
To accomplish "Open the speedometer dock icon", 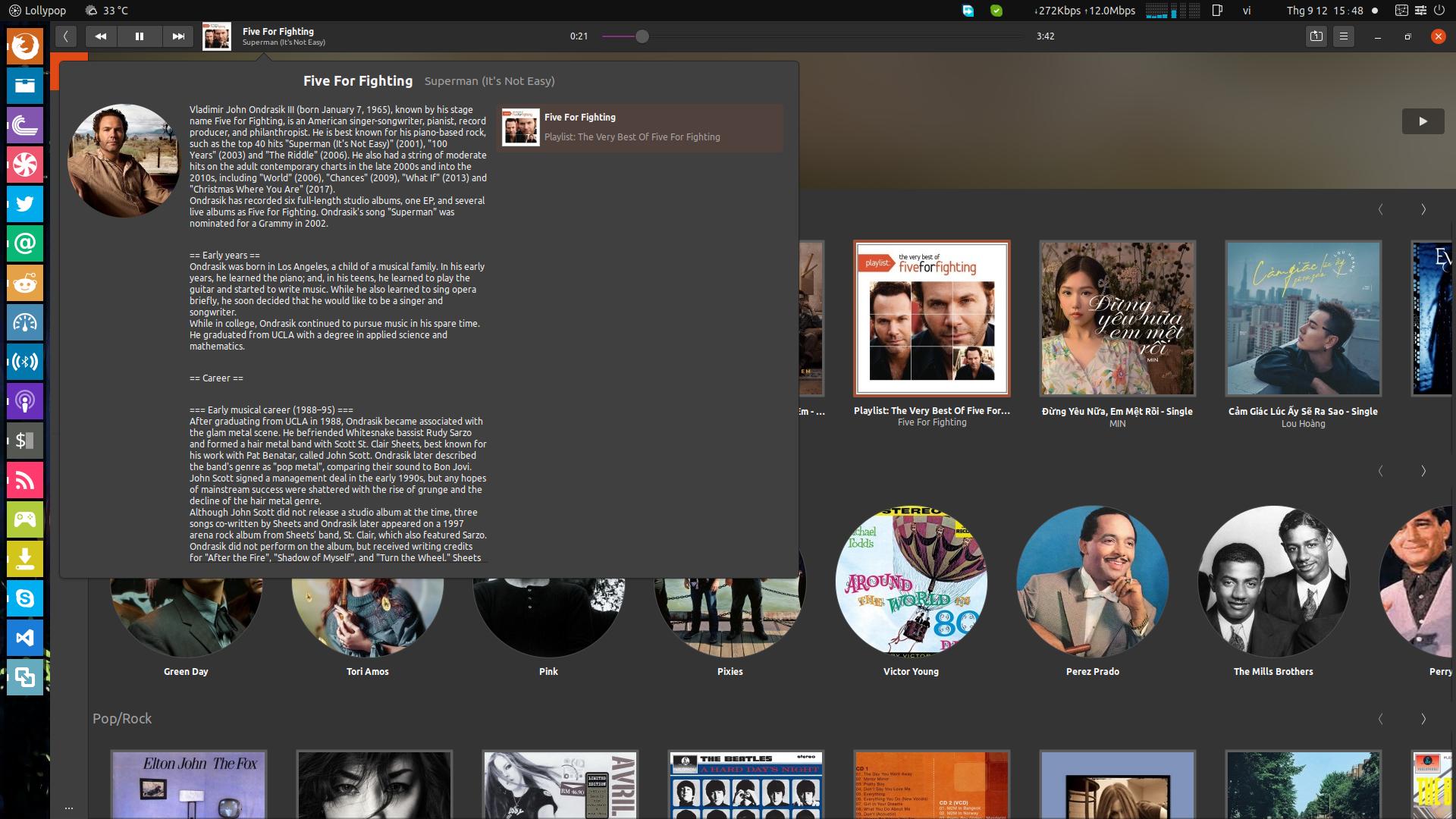I will [x=25, y=322].
